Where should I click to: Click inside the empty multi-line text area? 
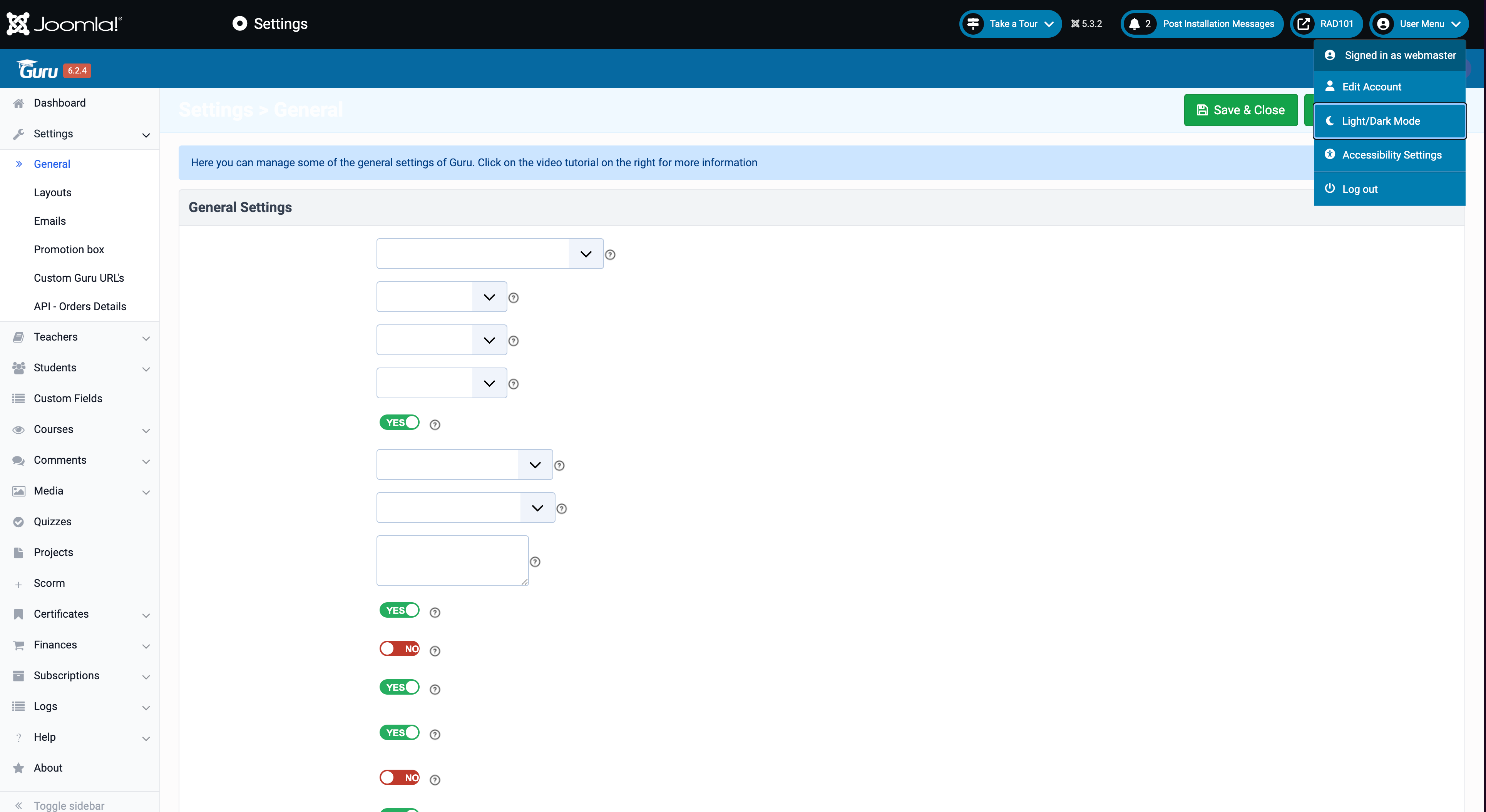pyautogui.click(x=452, y=561)
